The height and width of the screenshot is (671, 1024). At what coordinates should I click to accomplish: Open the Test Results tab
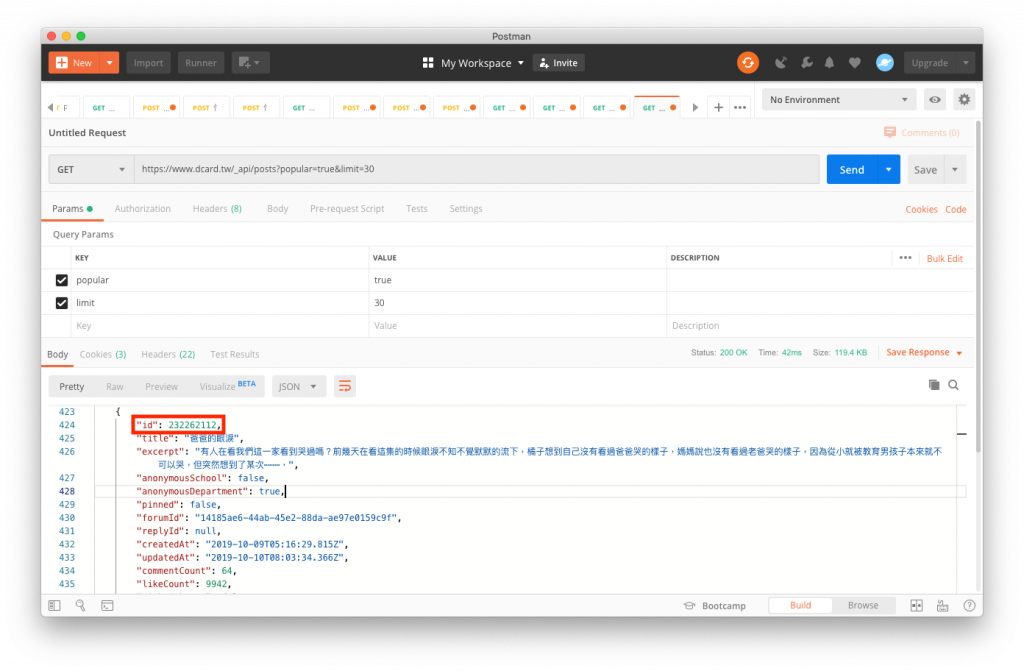click(x=234, y=355)
